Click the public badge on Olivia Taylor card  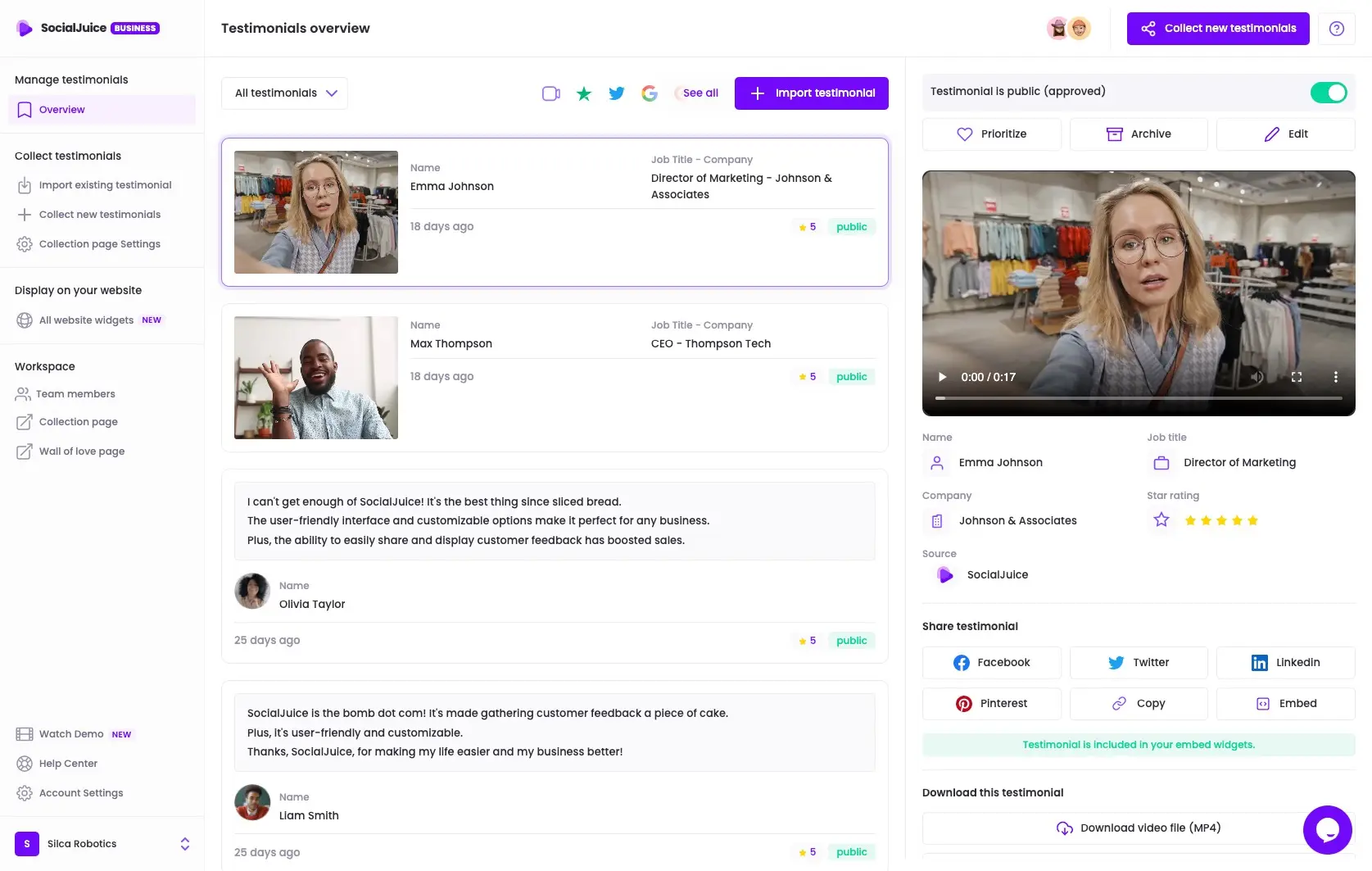coord(852,641)
